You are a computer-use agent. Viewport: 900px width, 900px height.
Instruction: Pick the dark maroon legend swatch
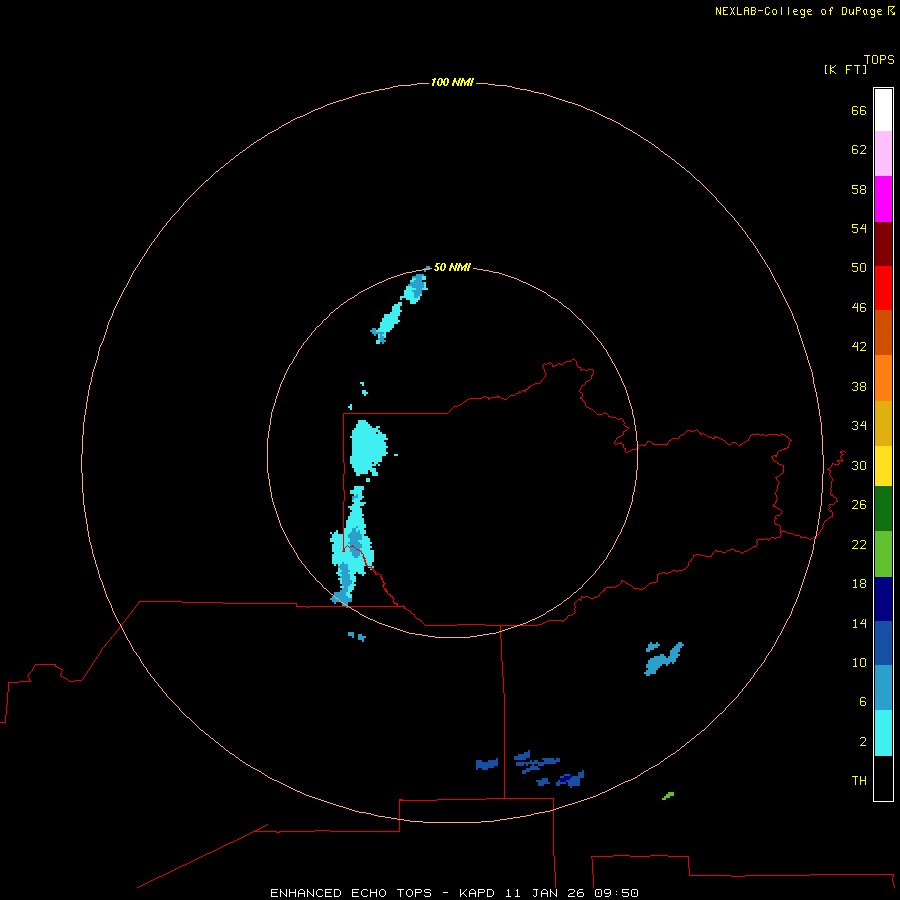pyautogui.click(x=883, y=244)
